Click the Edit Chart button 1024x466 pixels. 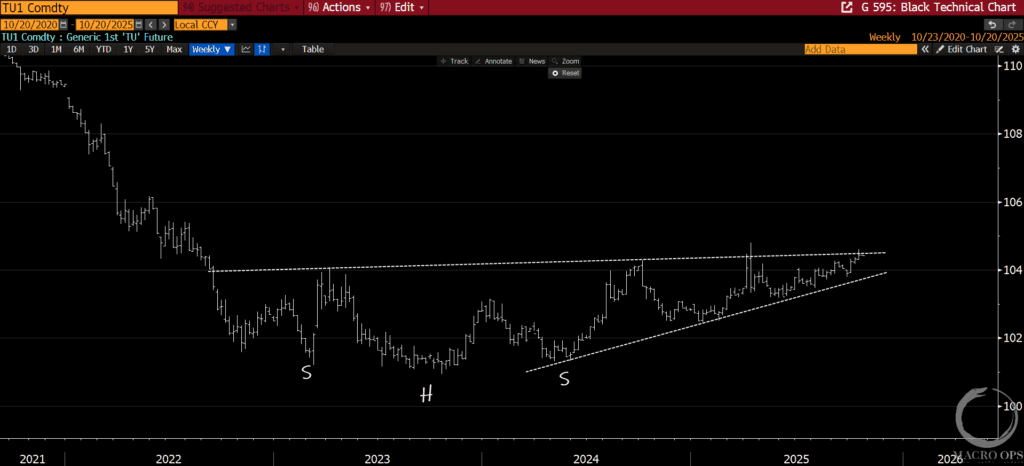tap(962, 49)
